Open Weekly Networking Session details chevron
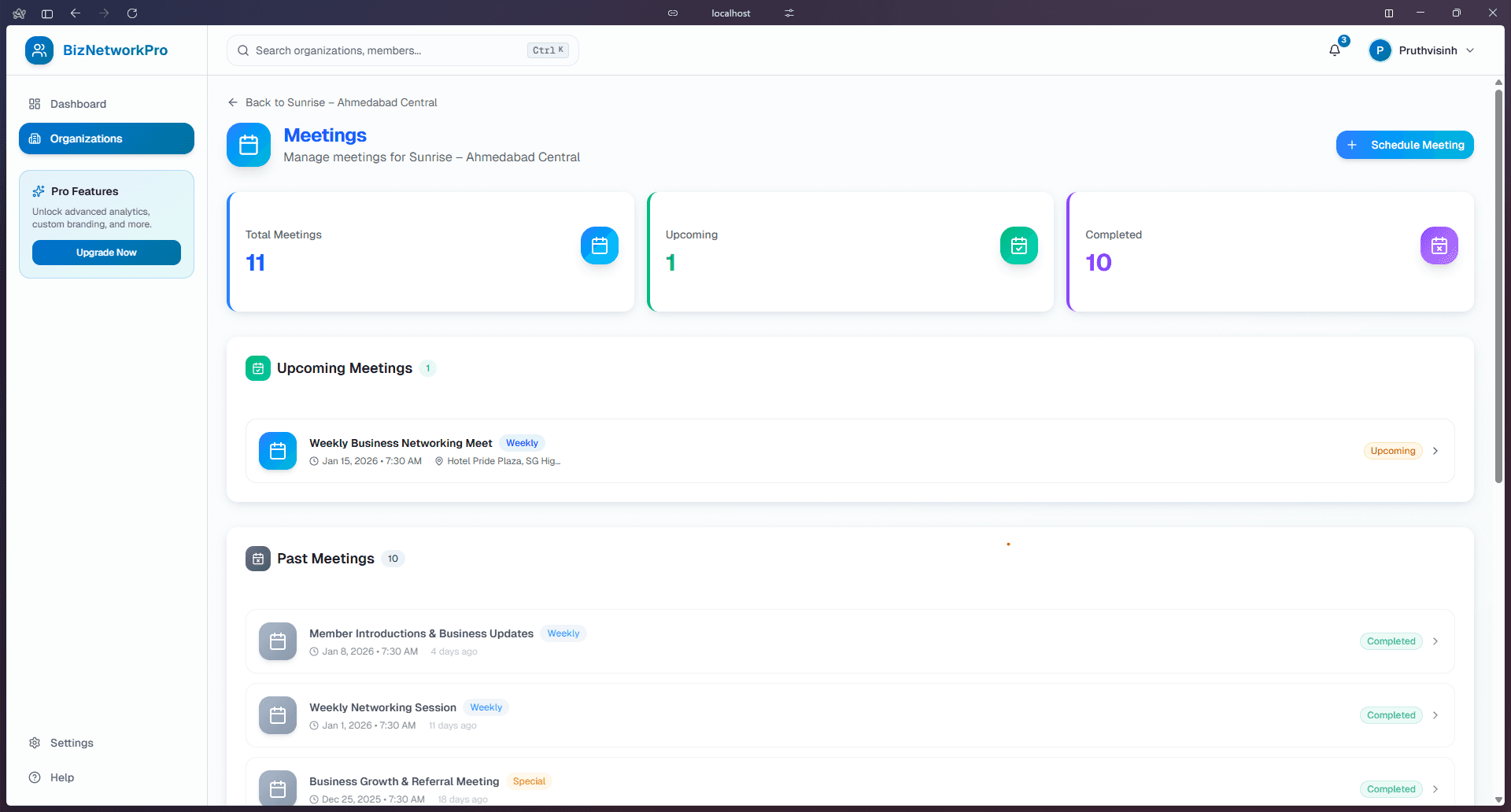Screen dimensions: 1511x812 click(x=1435, y=715)
